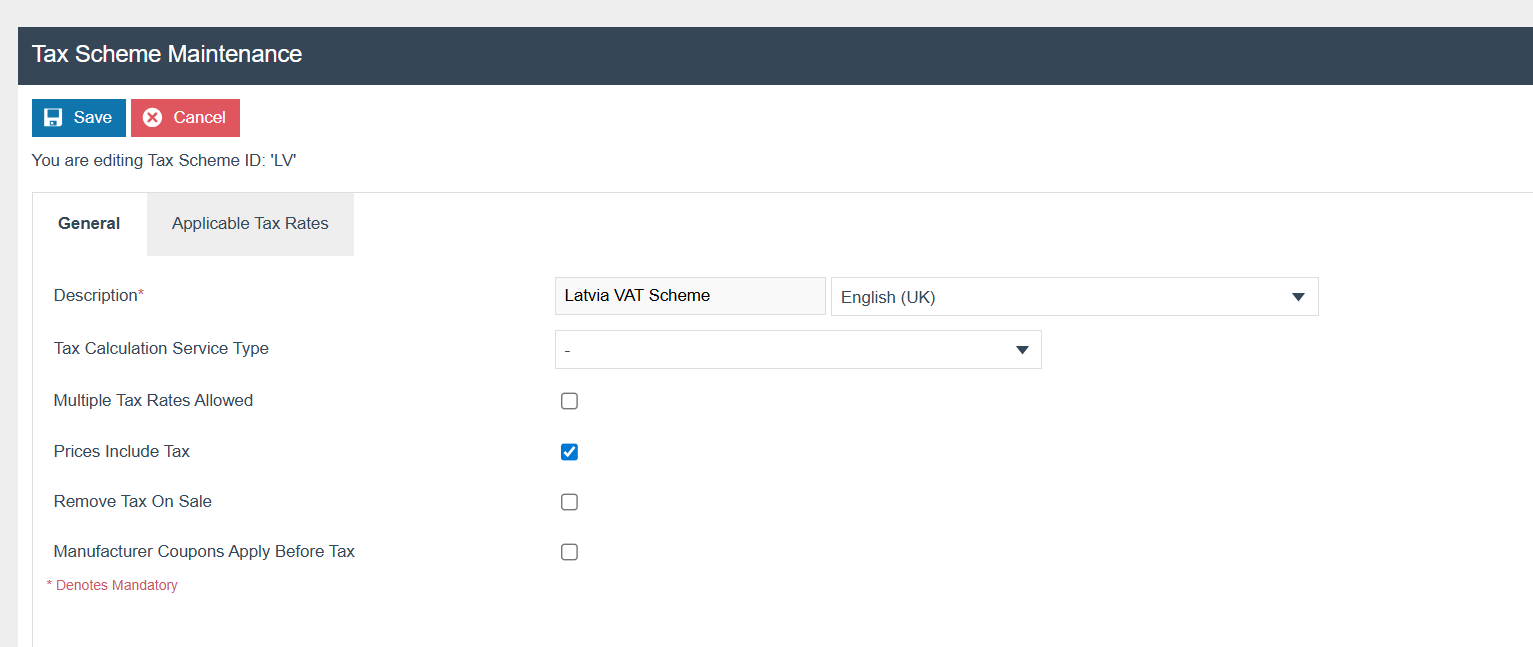The image size is (1533, 647).
Task: Click the white X circle icon on Cancel
Action: [x=153, y=118]
